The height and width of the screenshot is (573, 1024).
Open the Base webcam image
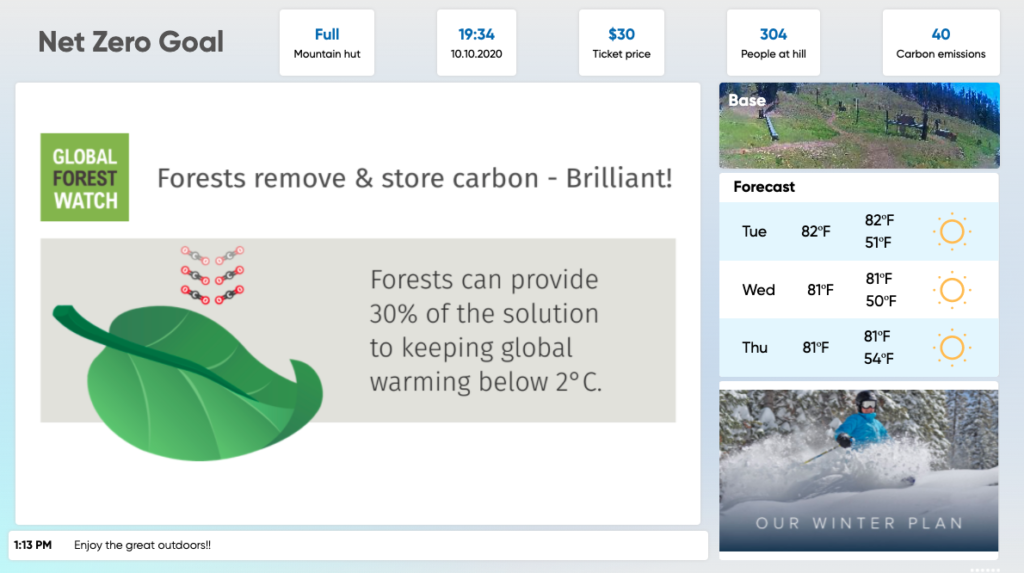coord(859,125)
